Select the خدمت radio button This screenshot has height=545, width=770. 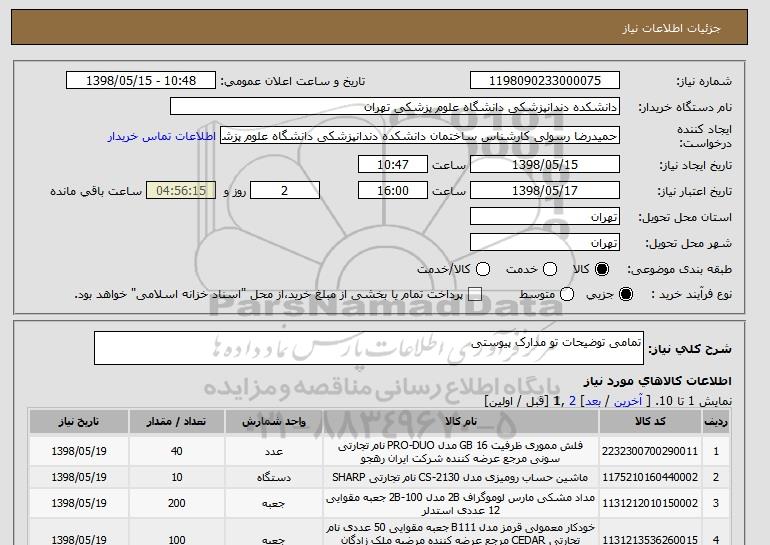[550, 269]
